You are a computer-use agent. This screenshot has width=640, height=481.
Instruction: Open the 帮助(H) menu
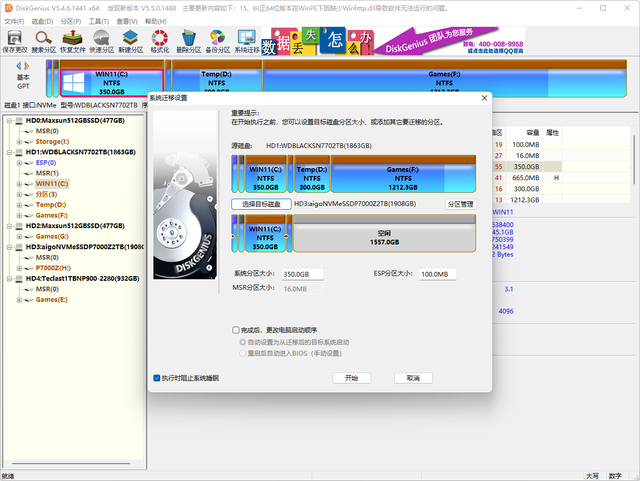[x=156, y=21]
